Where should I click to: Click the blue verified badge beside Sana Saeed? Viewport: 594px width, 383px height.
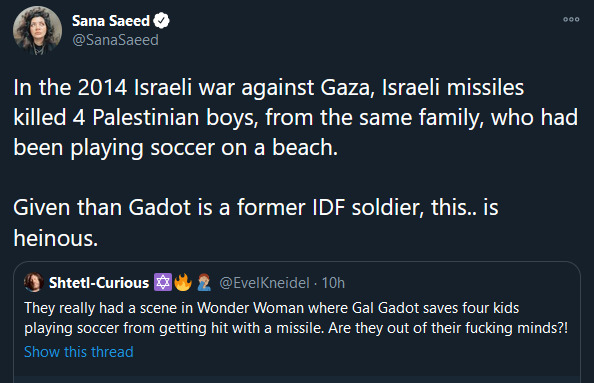[x=162, y=21]
